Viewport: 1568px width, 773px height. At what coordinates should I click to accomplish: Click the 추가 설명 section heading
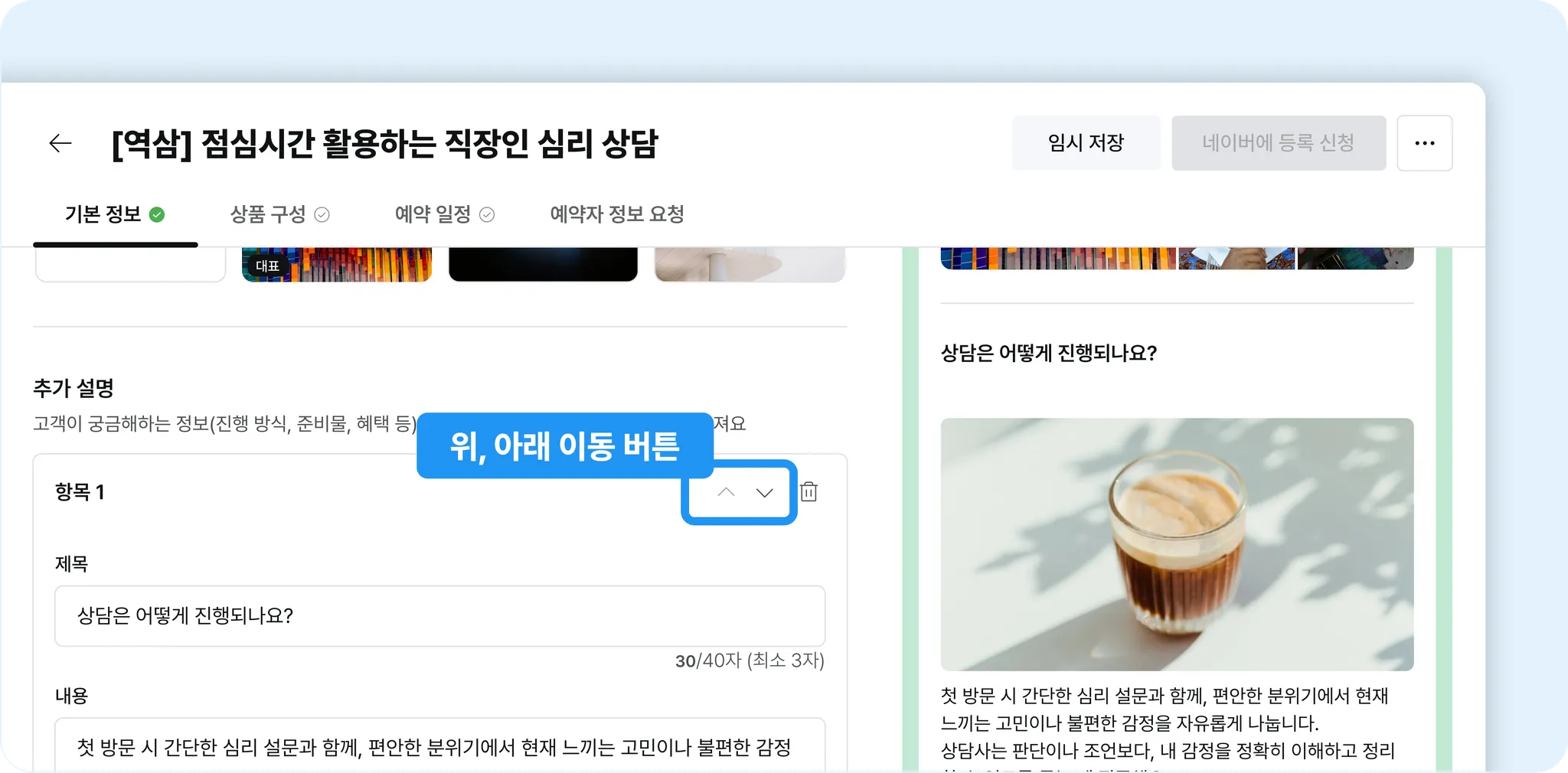click(73, 388)
